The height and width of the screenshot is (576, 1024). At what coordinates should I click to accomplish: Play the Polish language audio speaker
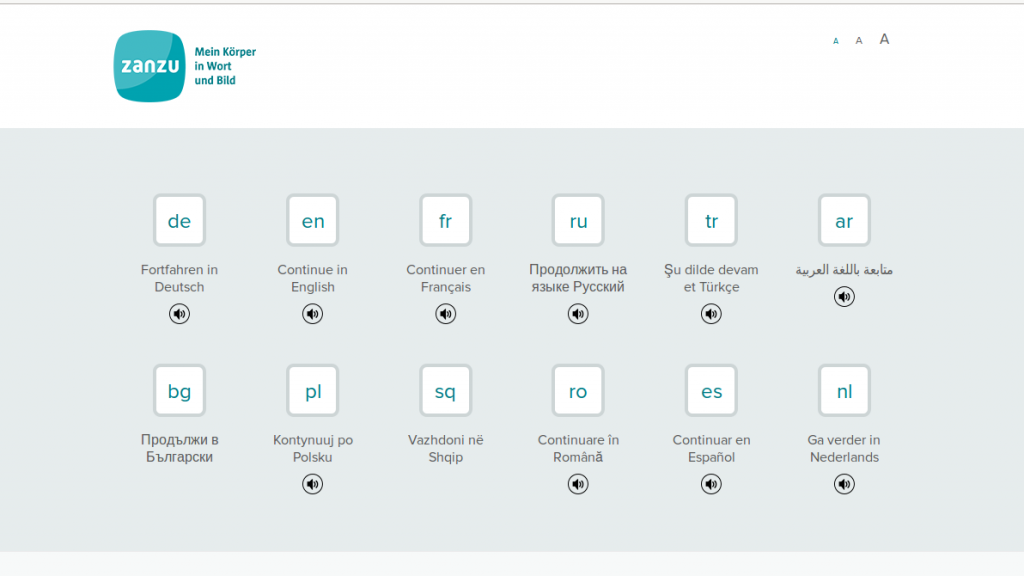coord(313,484)
